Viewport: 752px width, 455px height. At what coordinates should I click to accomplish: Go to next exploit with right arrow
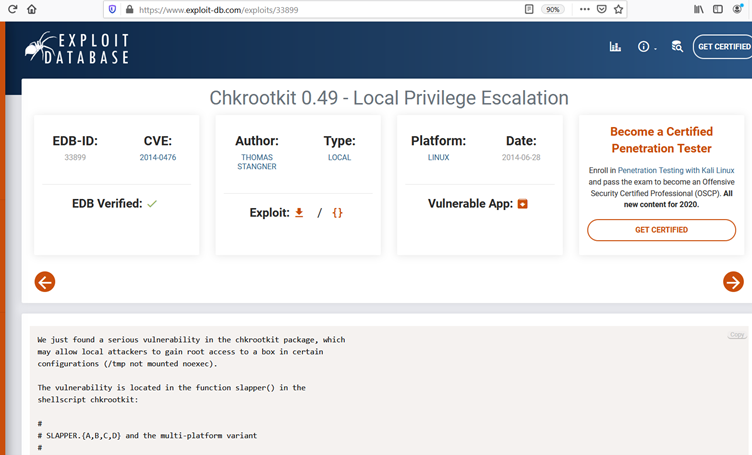[733, 282]
